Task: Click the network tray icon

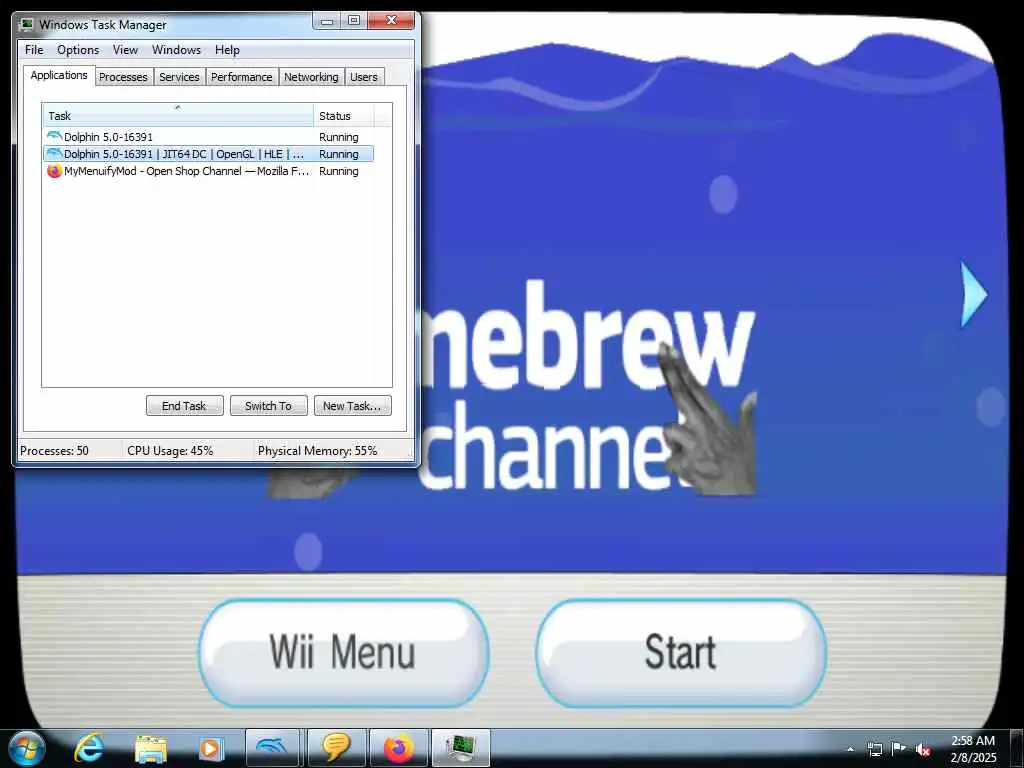Action: 875,750
